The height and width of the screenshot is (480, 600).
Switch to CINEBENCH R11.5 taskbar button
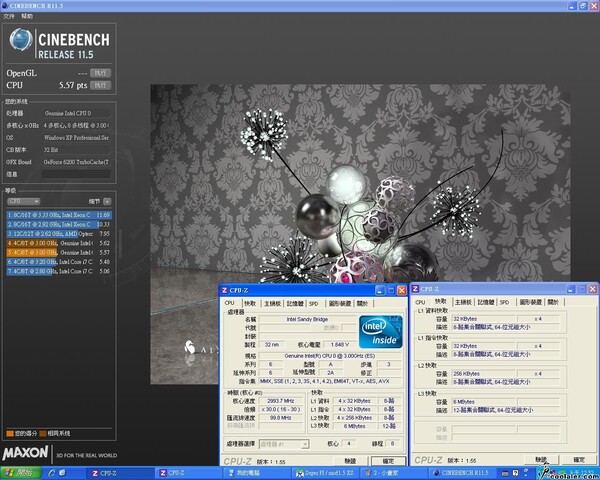461,473
